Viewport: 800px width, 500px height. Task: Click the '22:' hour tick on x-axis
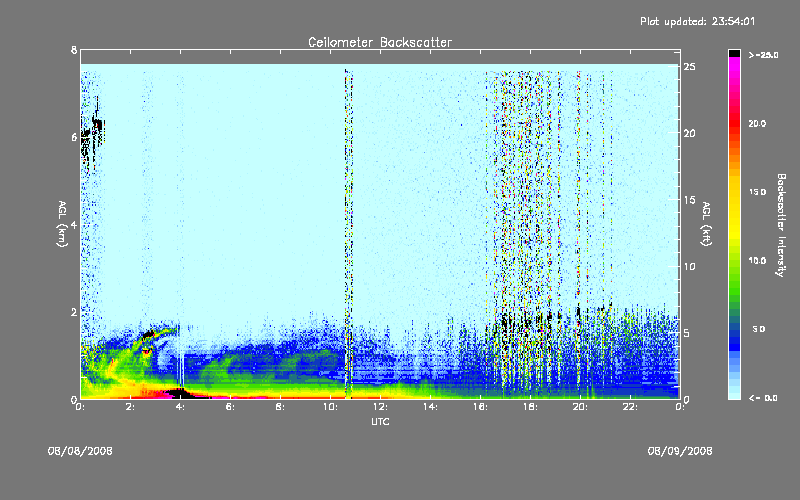630,407
